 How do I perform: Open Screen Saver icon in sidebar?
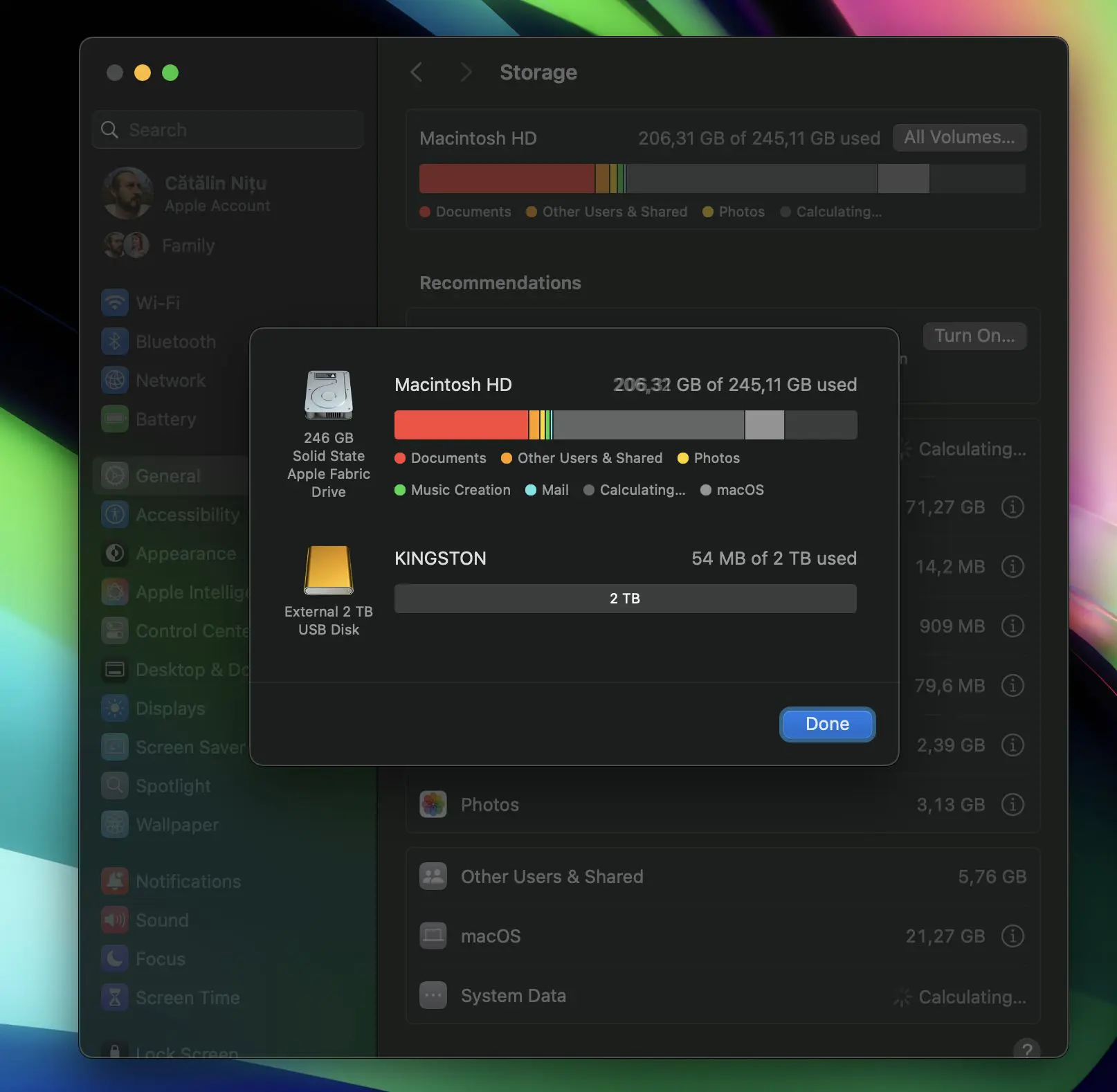[115, 747]
